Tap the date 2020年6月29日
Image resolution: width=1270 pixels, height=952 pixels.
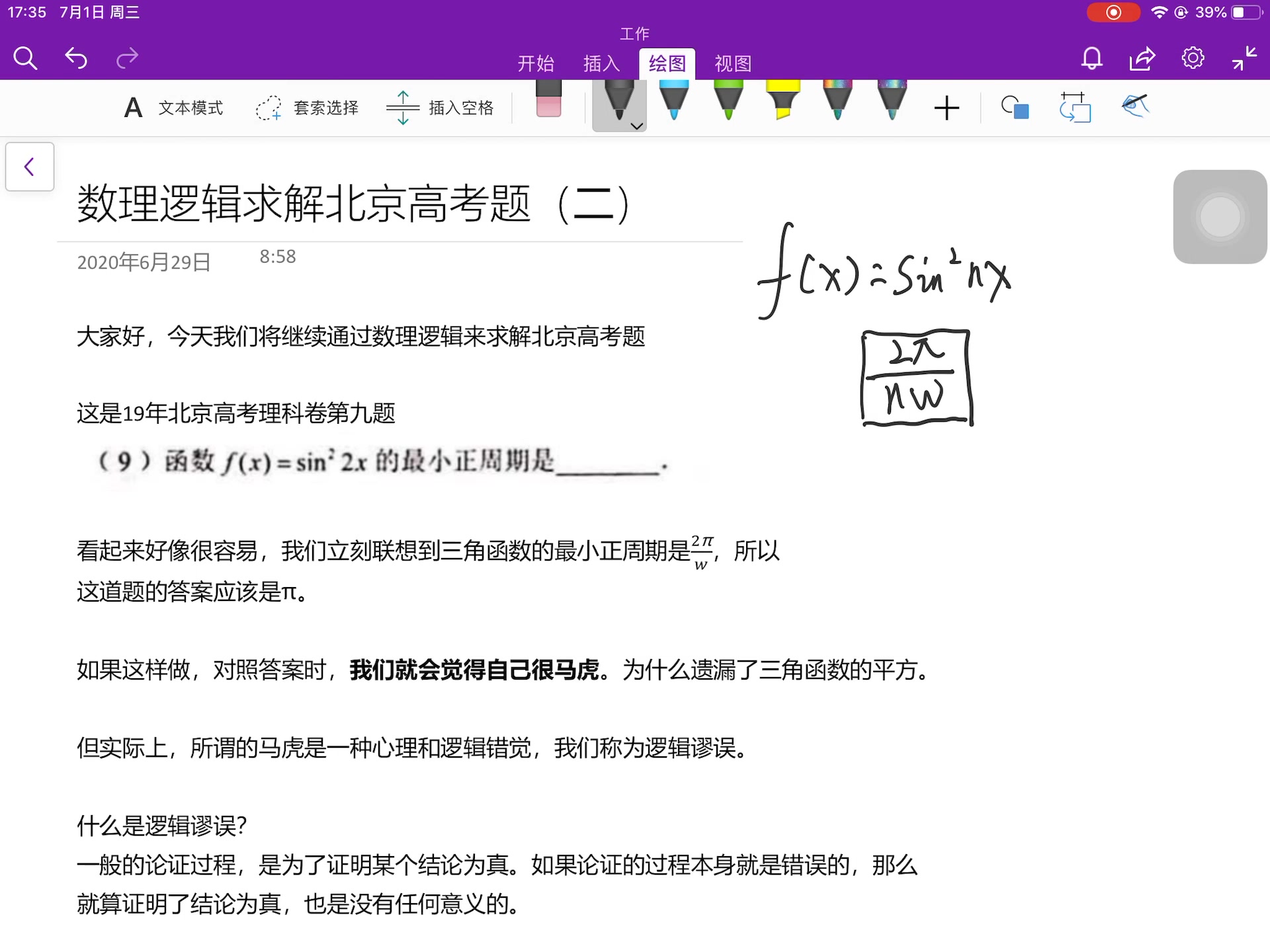tap(144, 262)
